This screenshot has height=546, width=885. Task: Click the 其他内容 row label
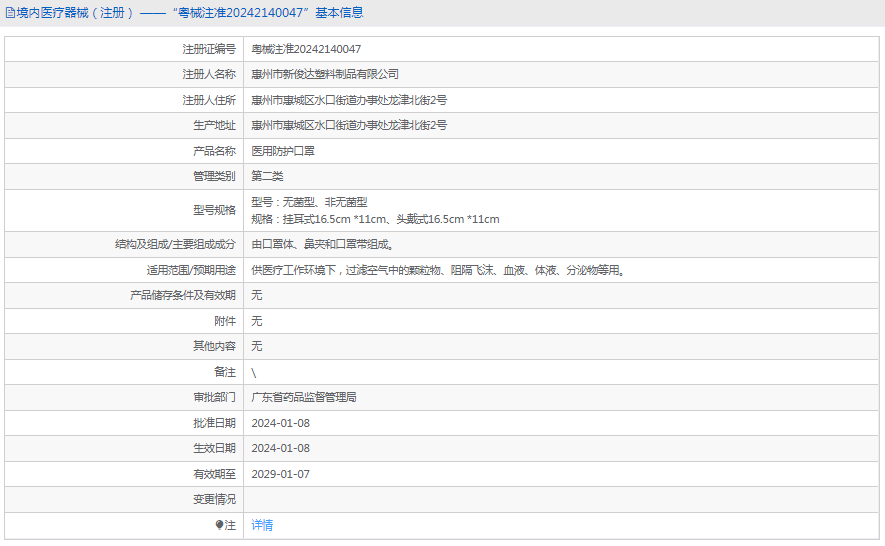(x=214, y=346)
